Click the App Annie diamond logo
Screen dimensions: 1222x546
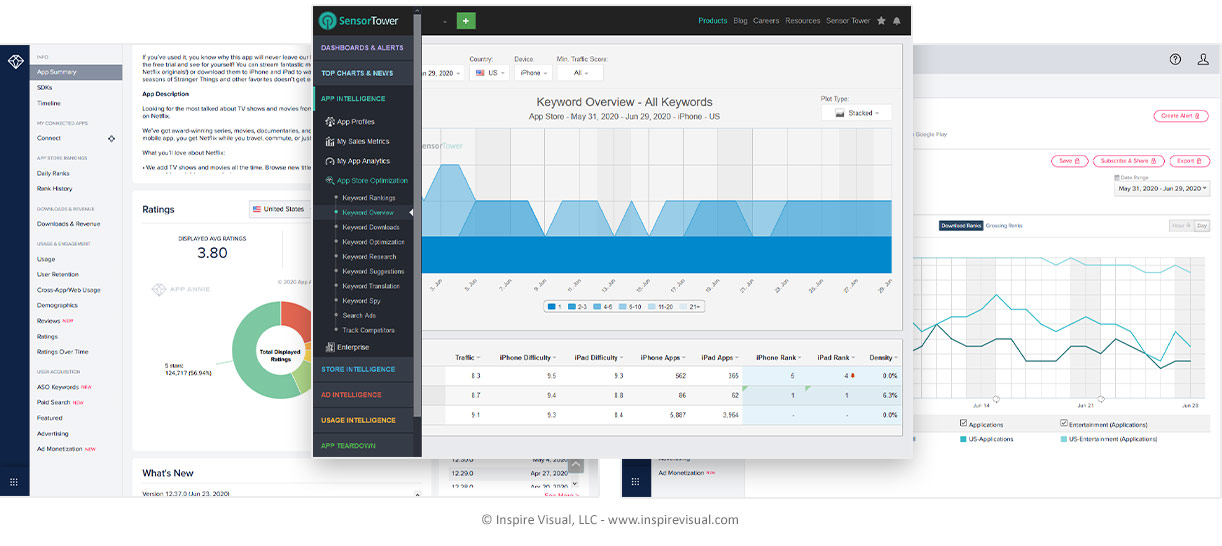pos(14,62)
